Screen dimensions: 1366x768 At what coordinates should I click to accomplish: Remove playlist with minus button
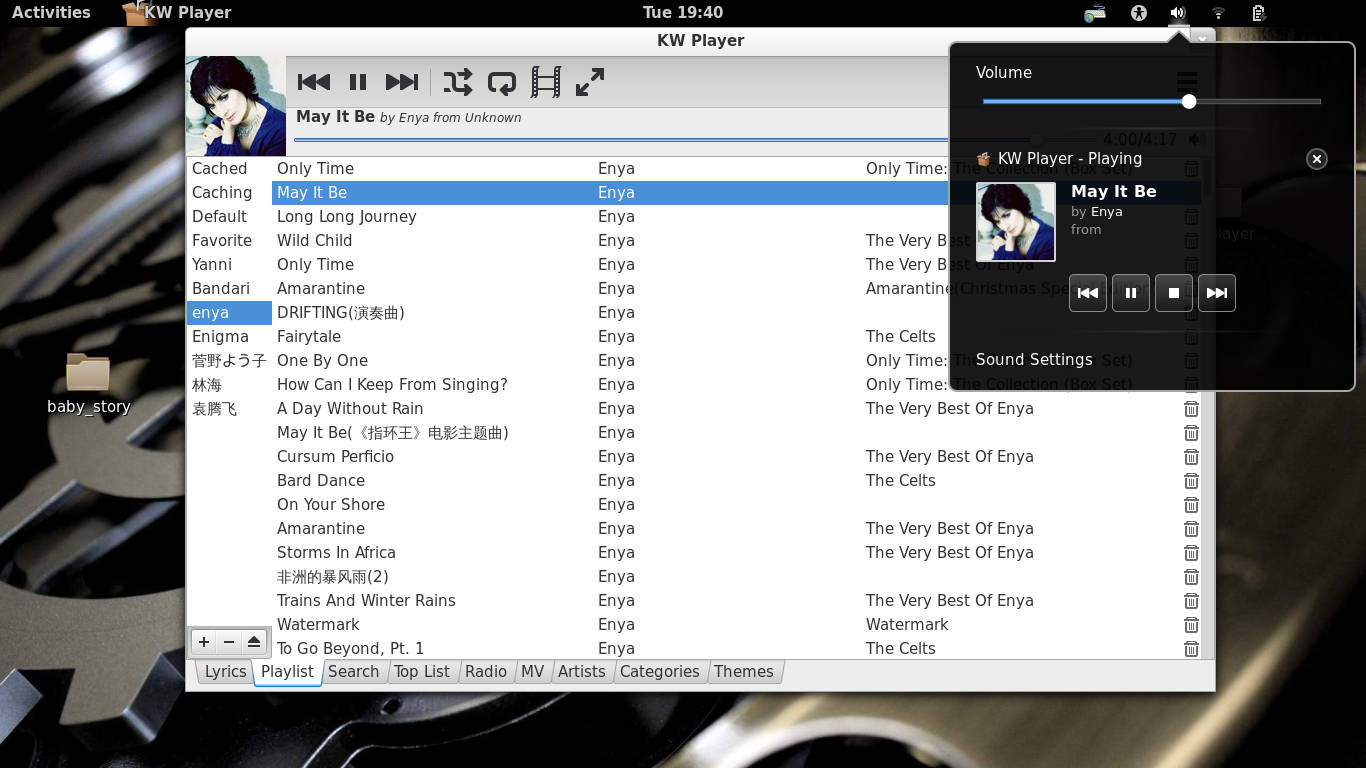[x=229, y=642]
